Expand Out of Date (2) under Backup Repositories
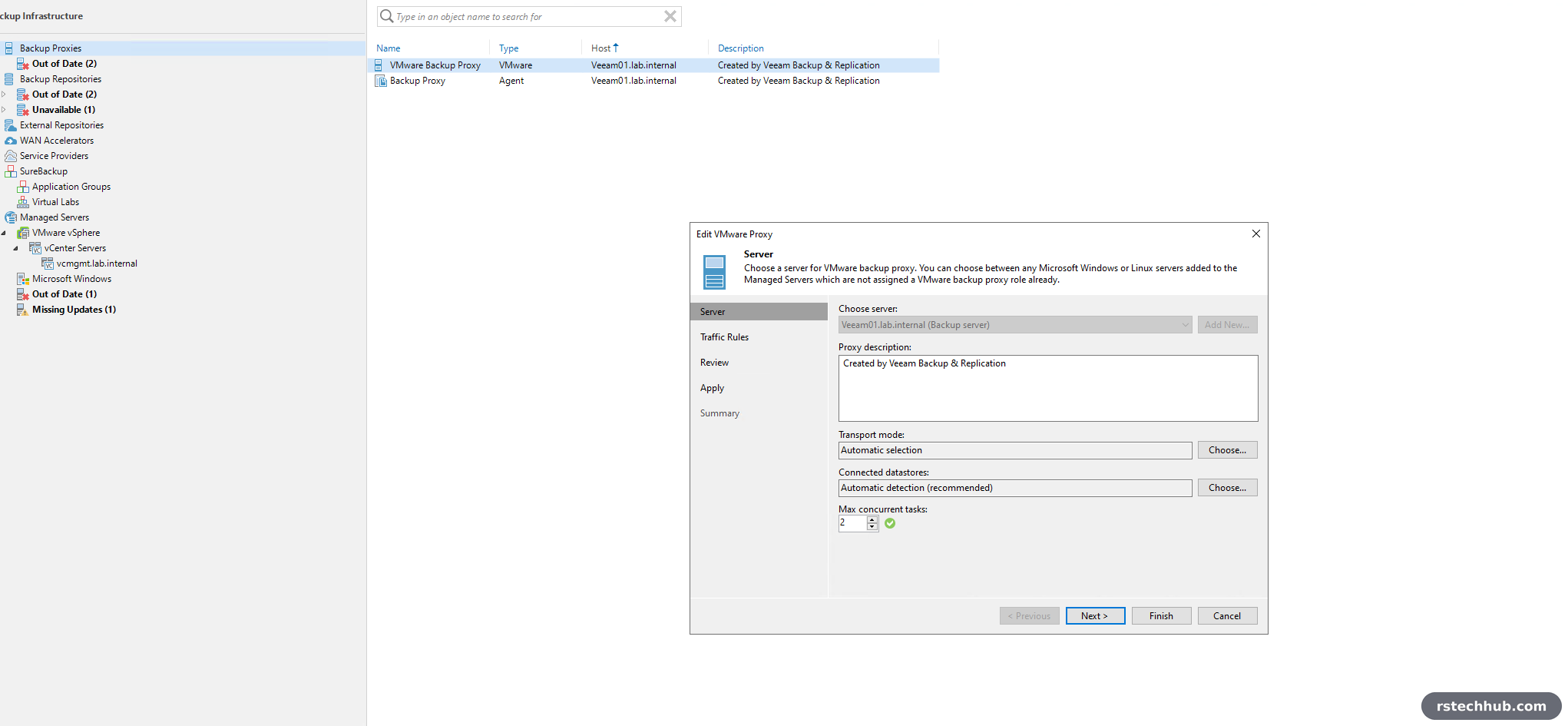 pyautogui.click(x=4, y=94)
